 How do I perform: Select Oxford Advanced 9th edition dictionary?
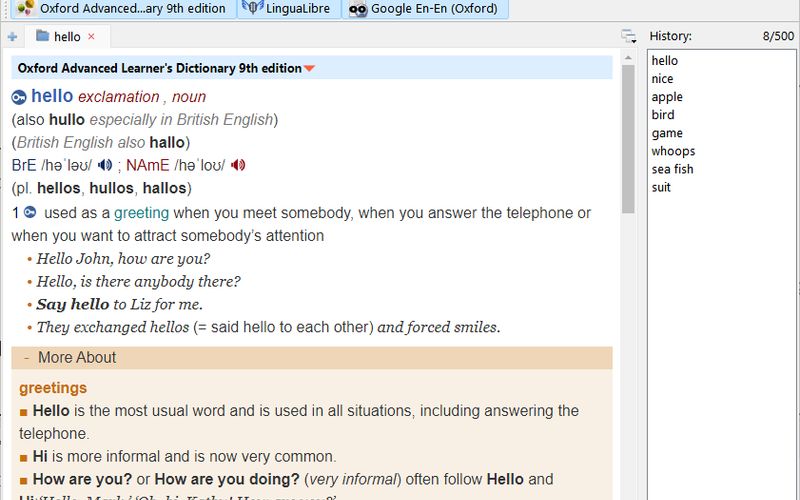122,9
